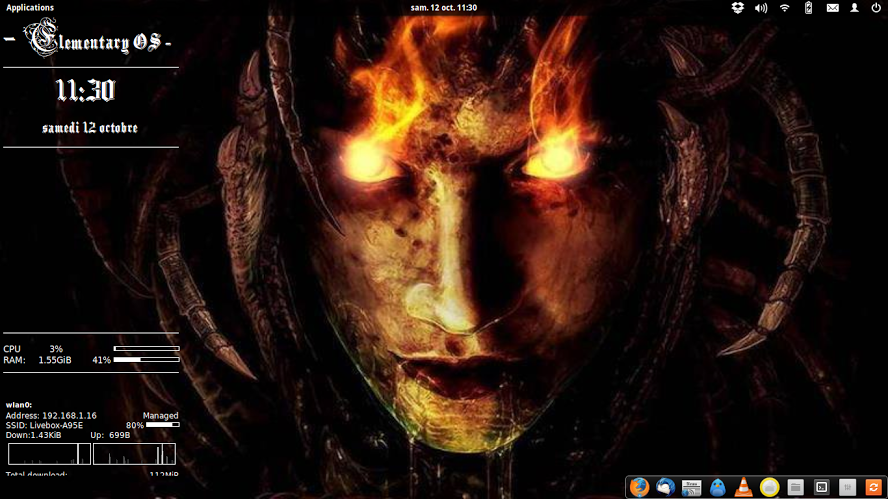
Task: Open Thunderbird mail from the dock
Action: (x=665, y=487)
